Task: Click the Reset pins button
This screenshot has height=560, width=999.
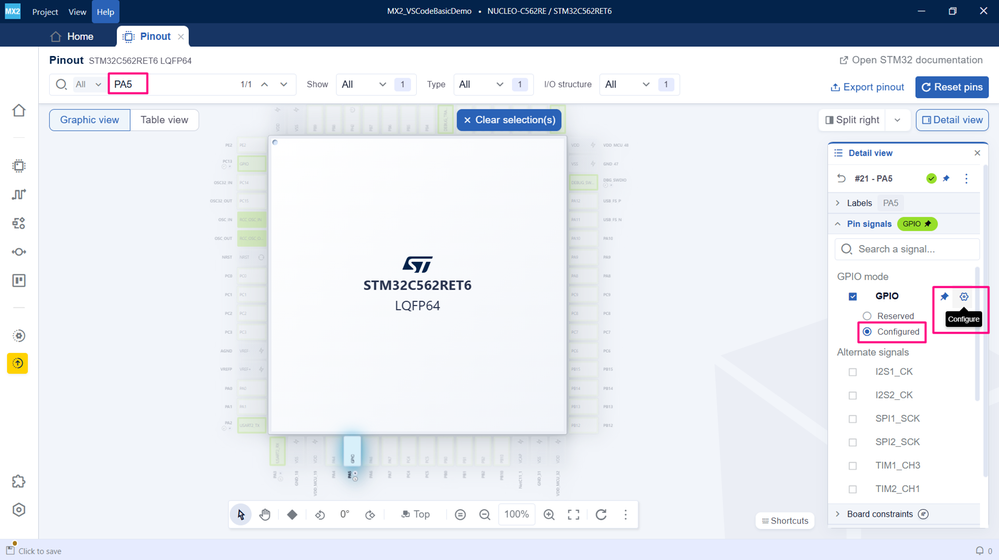Action: coord(952,87)
